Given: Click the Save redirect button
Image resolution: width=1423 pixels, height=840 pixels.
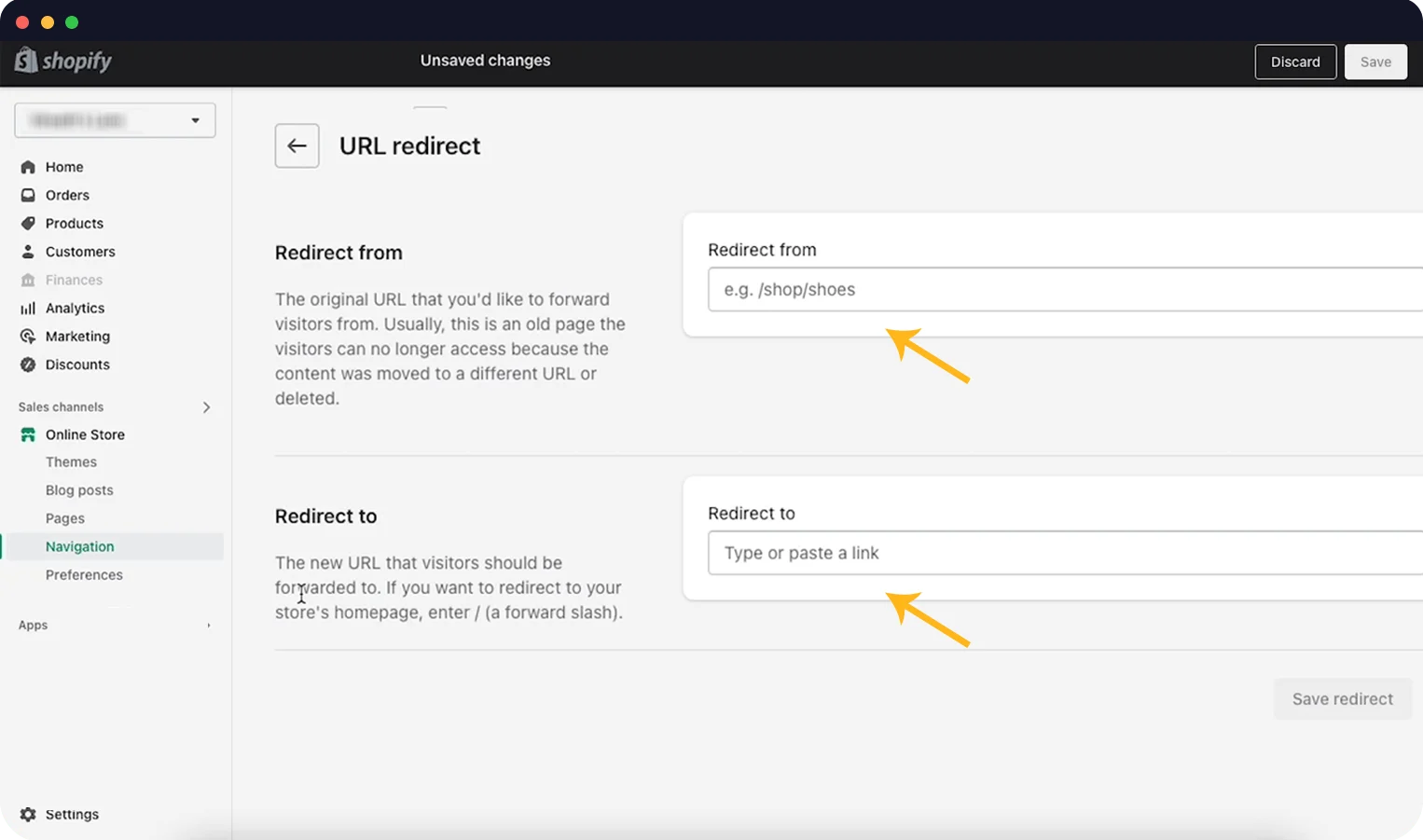Looking at the screenshot, I should [1342, 699].
